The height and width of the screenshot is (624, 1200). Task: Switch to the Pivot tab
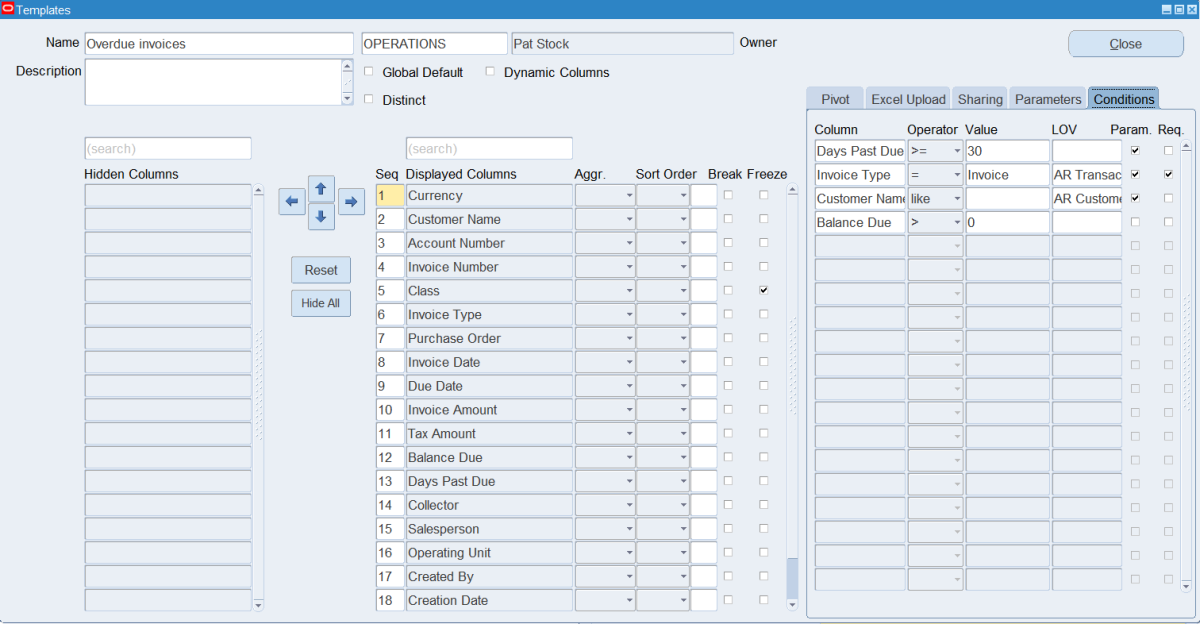click(835, 99)
